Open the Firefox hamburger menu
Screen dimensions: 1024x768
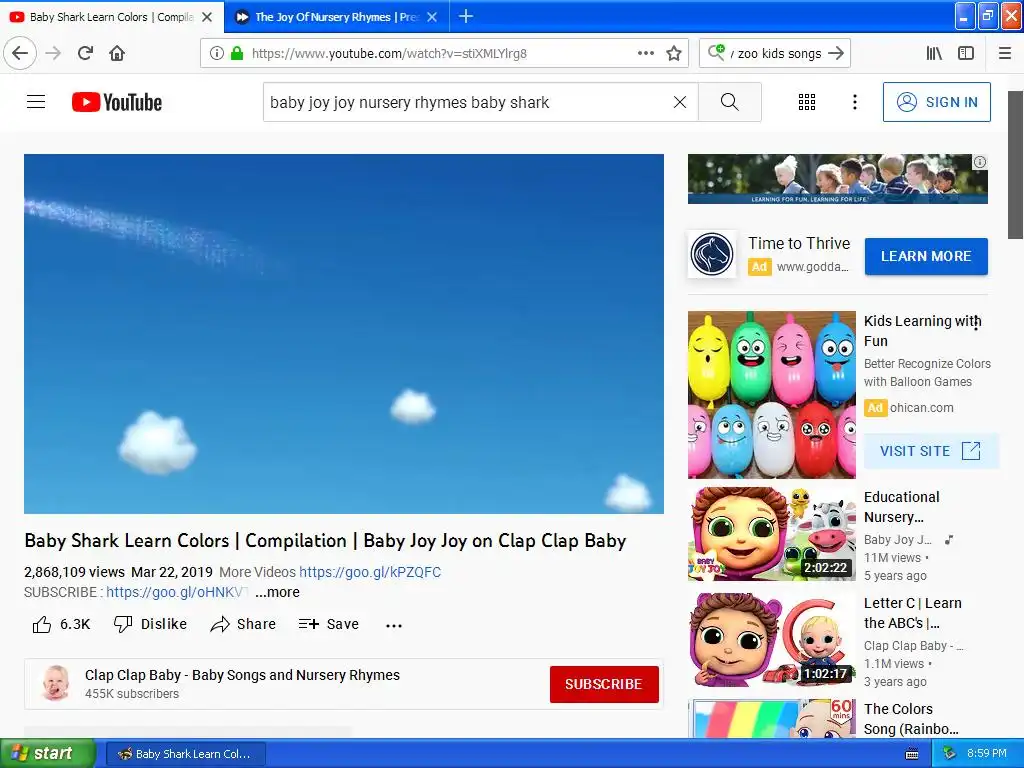point(1005,53)
